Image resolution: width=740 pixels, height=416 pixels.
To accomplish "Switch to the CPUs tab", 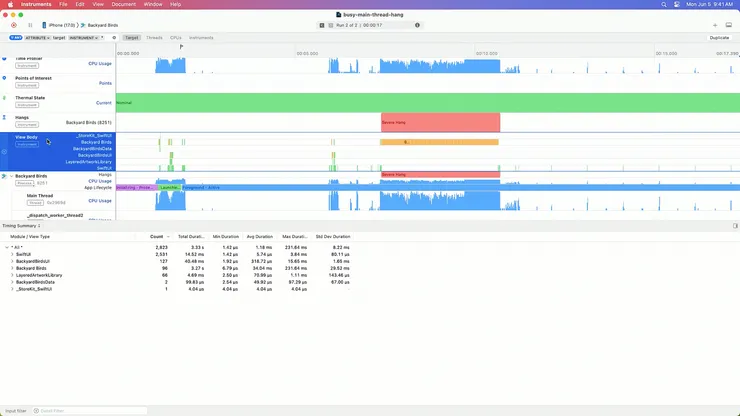I will [x=176, y=38].
